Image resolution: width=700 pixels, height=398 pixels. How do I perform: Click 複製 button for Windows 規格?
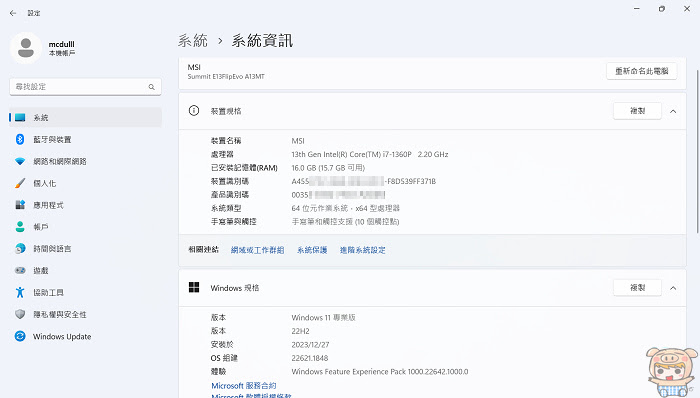637,288
